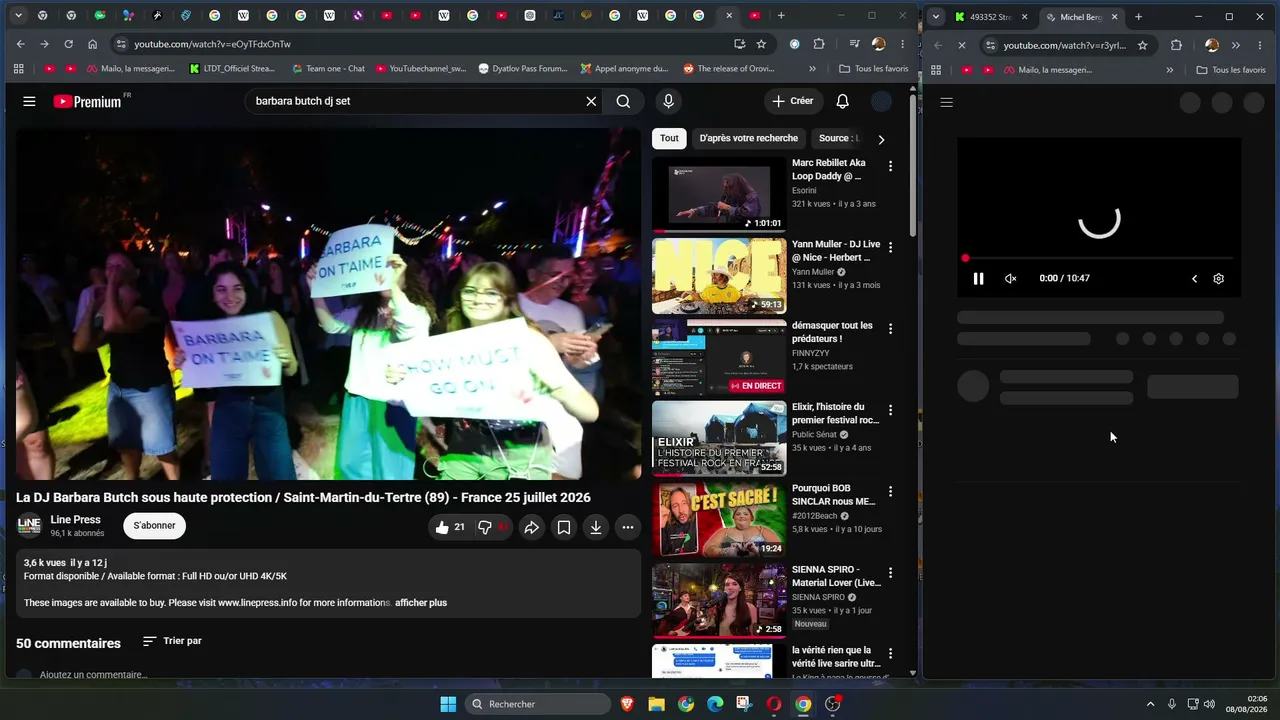This screenshot has width=1280, height=720.
Task: Open a new tab in left Chrome
Action: coord(781,16)
